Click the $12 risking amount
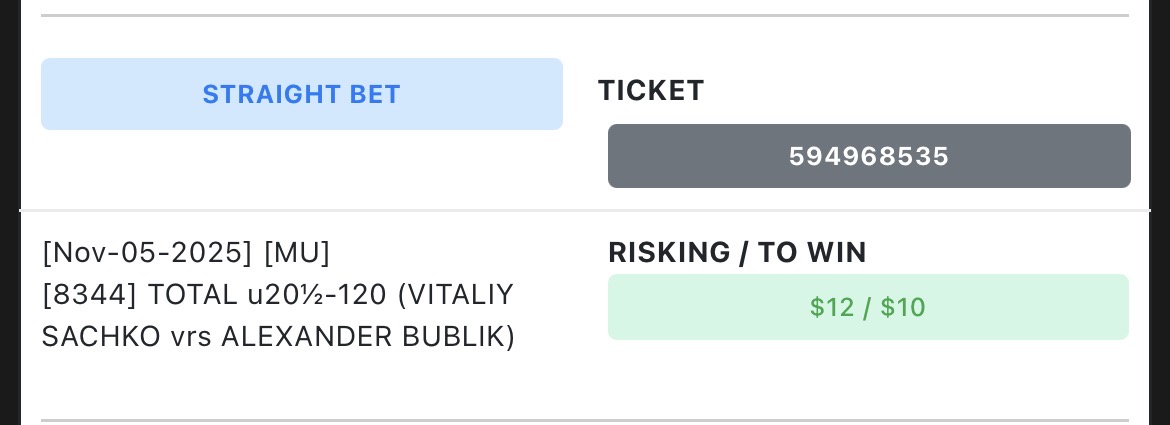 pos(832,307)
